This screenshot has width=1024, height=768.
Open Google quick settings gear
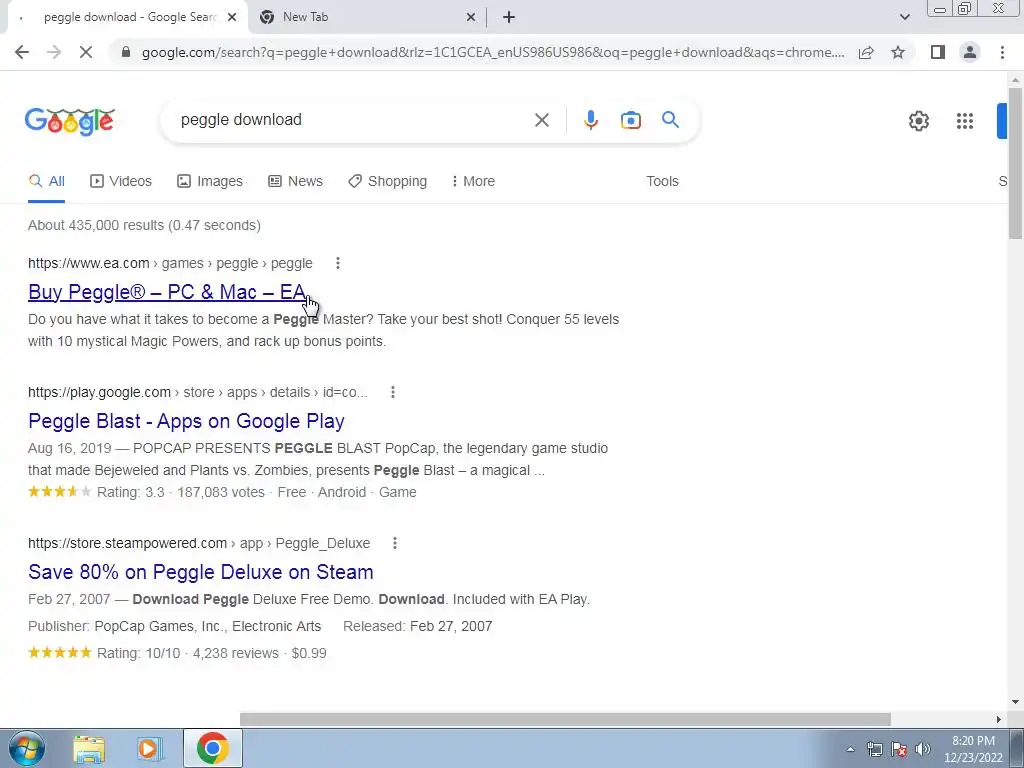click(x=919, y=121)
